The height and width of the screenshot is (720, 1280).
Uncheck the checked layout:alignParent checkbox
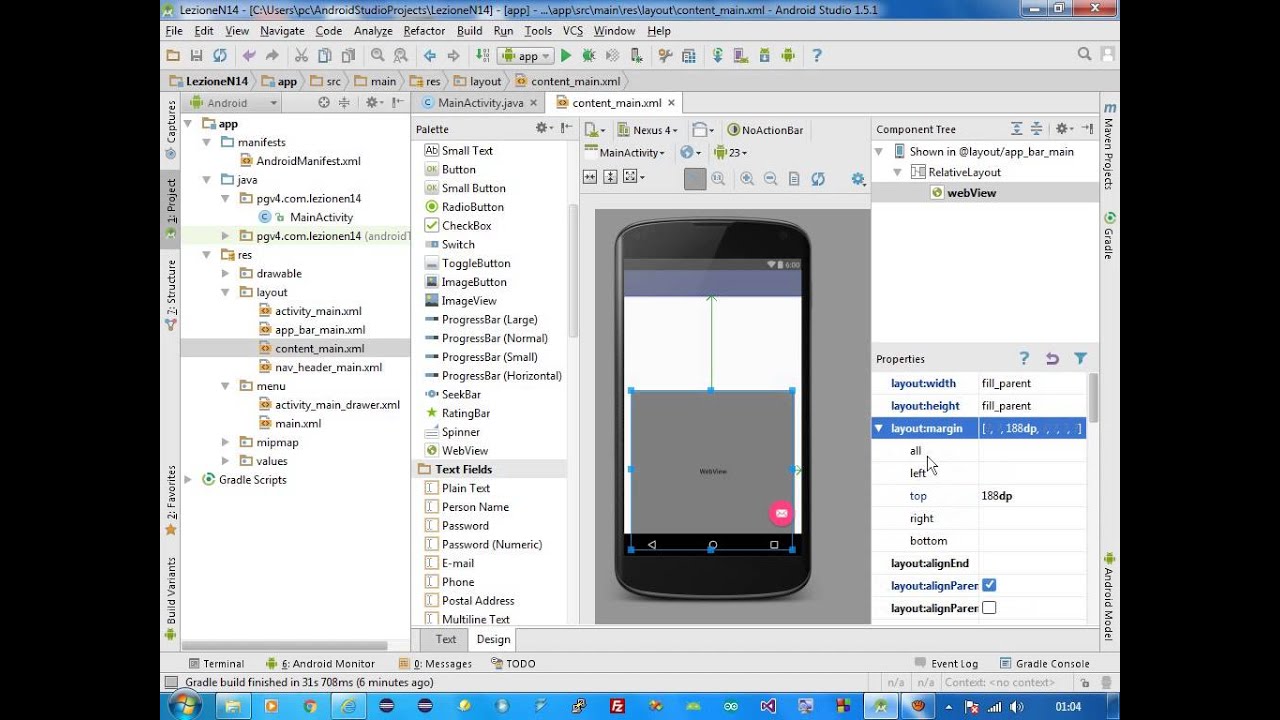[989, 585]
